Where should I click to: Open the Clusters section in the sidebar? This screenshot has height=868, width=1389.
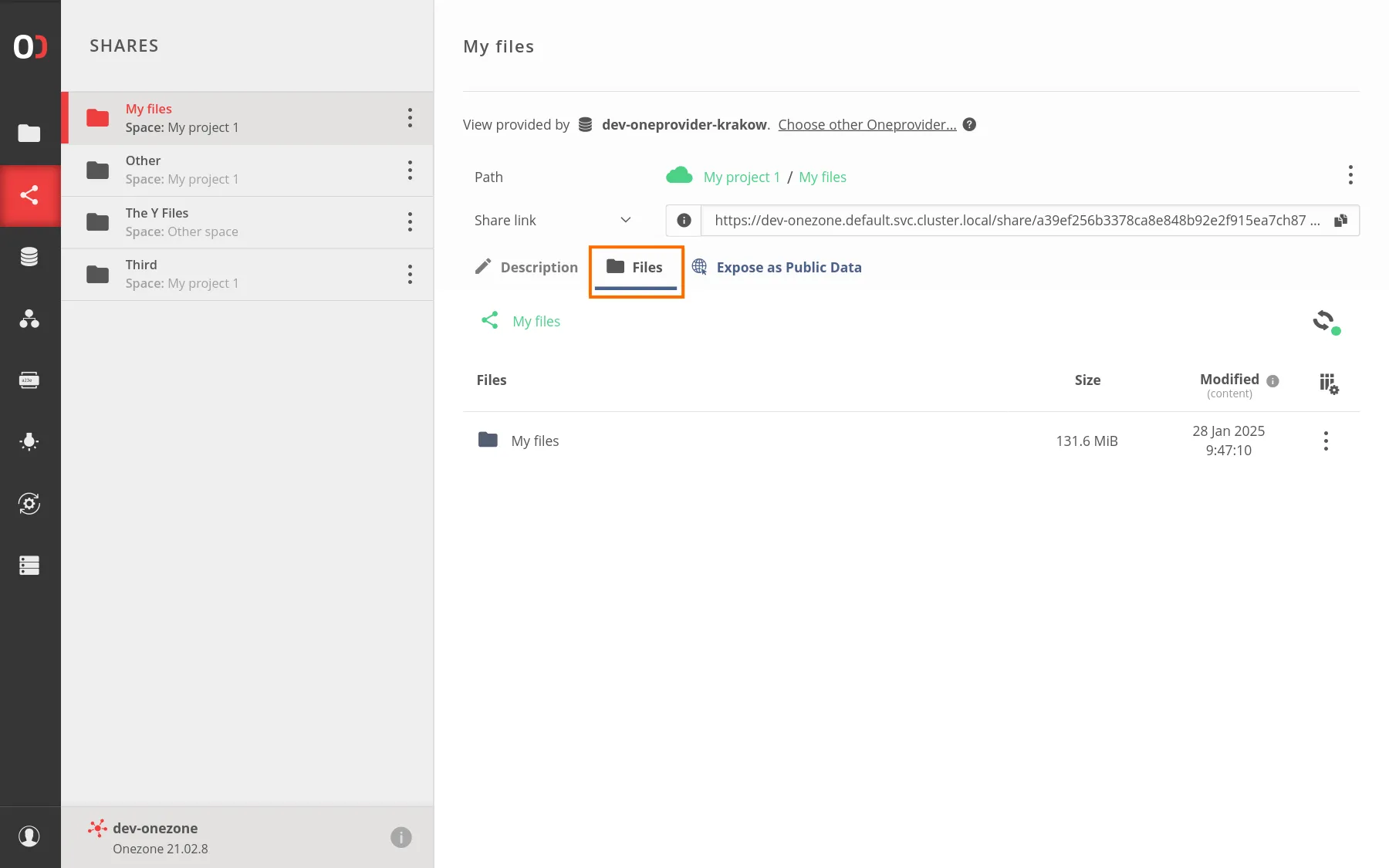[x=29, y=504]
